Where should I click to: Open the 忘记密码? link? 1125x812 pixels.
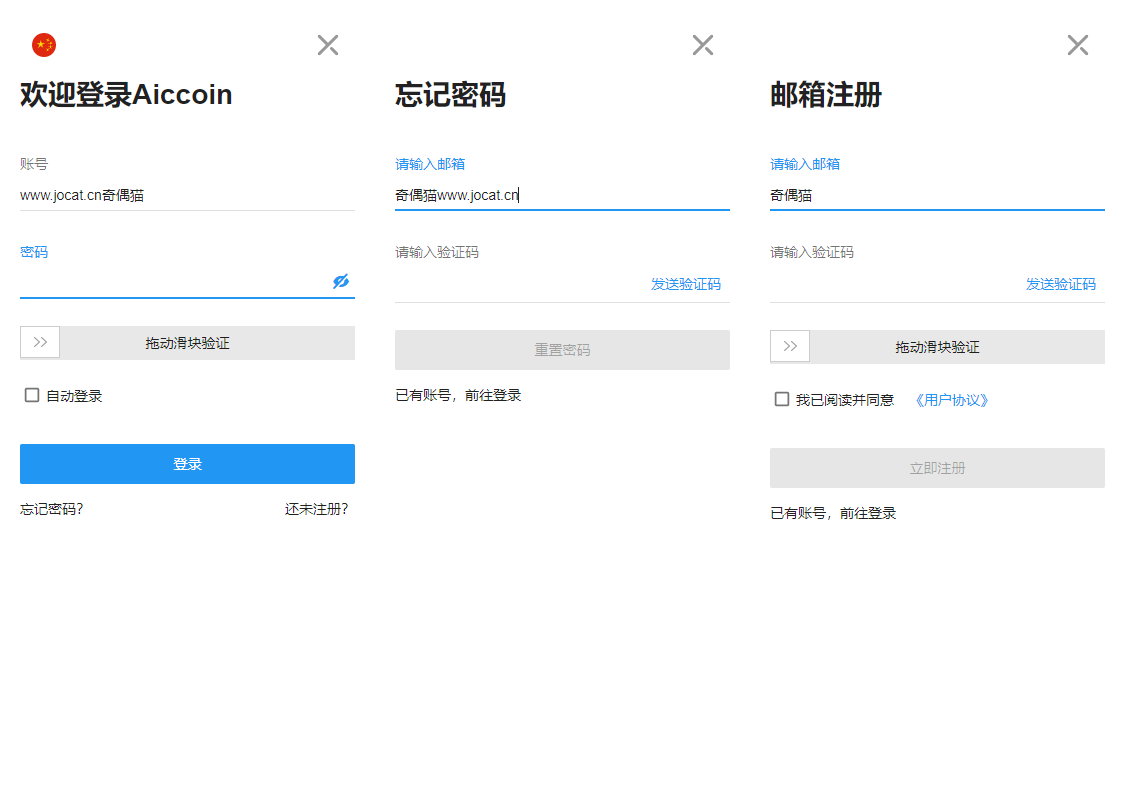click(52, 509)
